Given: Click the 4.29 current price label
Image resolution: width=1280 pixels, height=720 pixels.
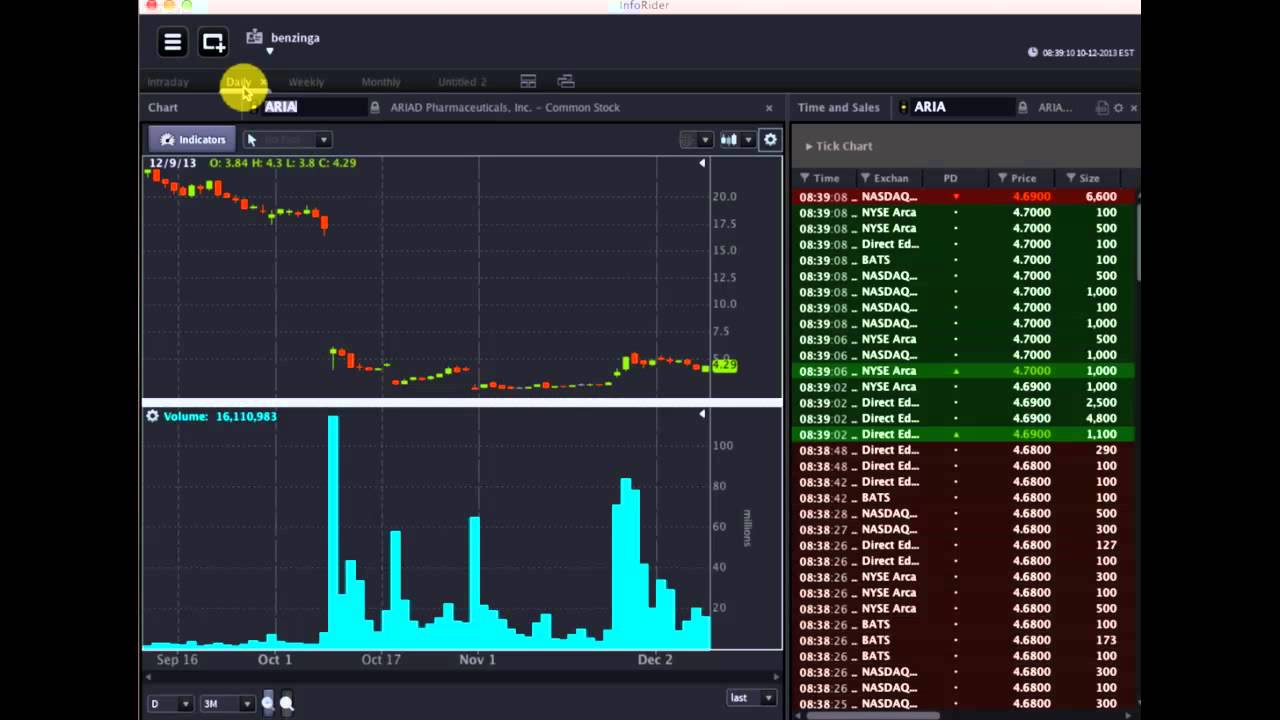Looking at the screenshot, I should pyautogui.click(x=724, y=366).
